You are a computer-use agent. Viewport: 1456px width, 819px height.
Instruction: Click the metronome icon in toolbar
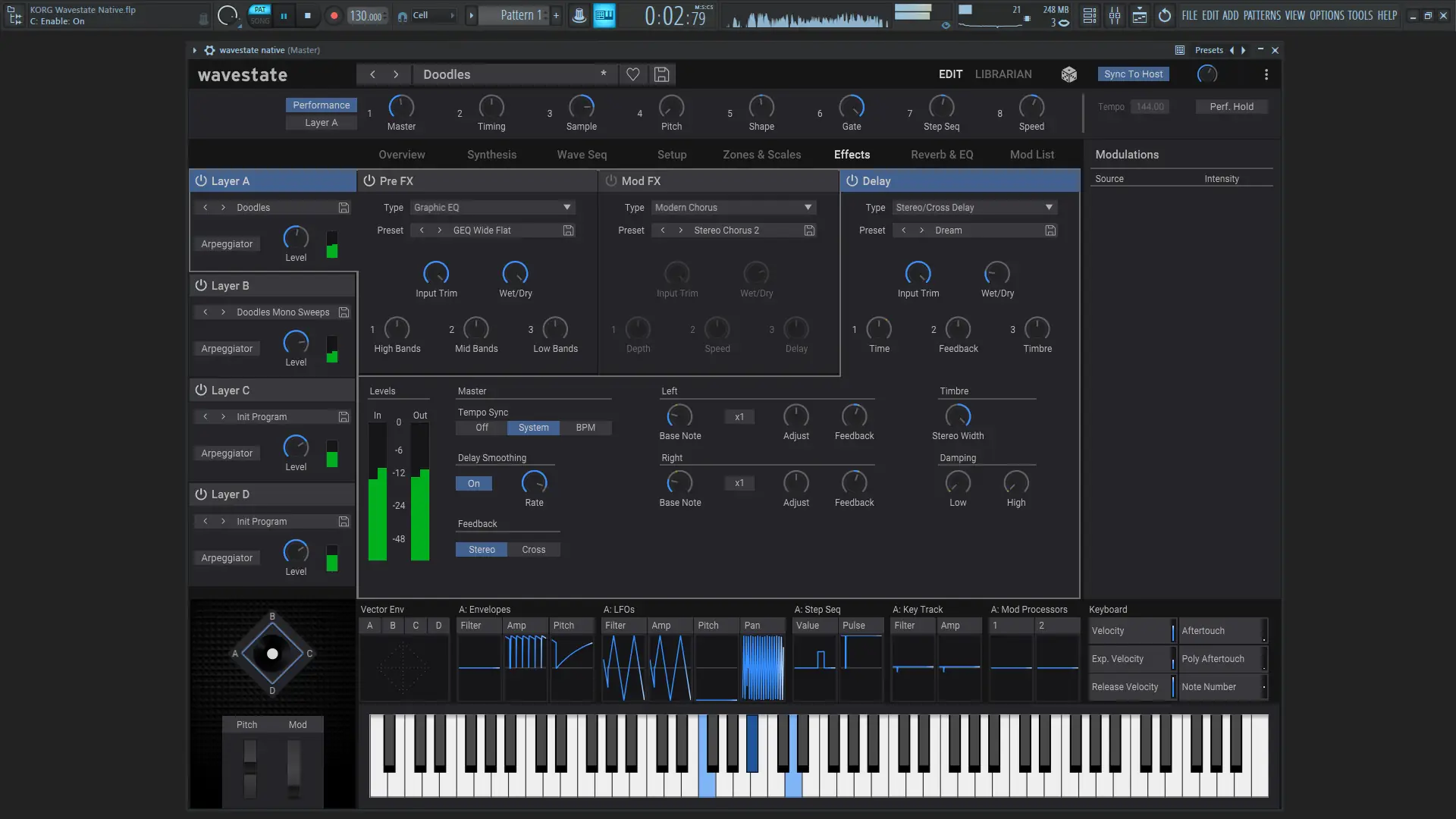tap(579, 16)
